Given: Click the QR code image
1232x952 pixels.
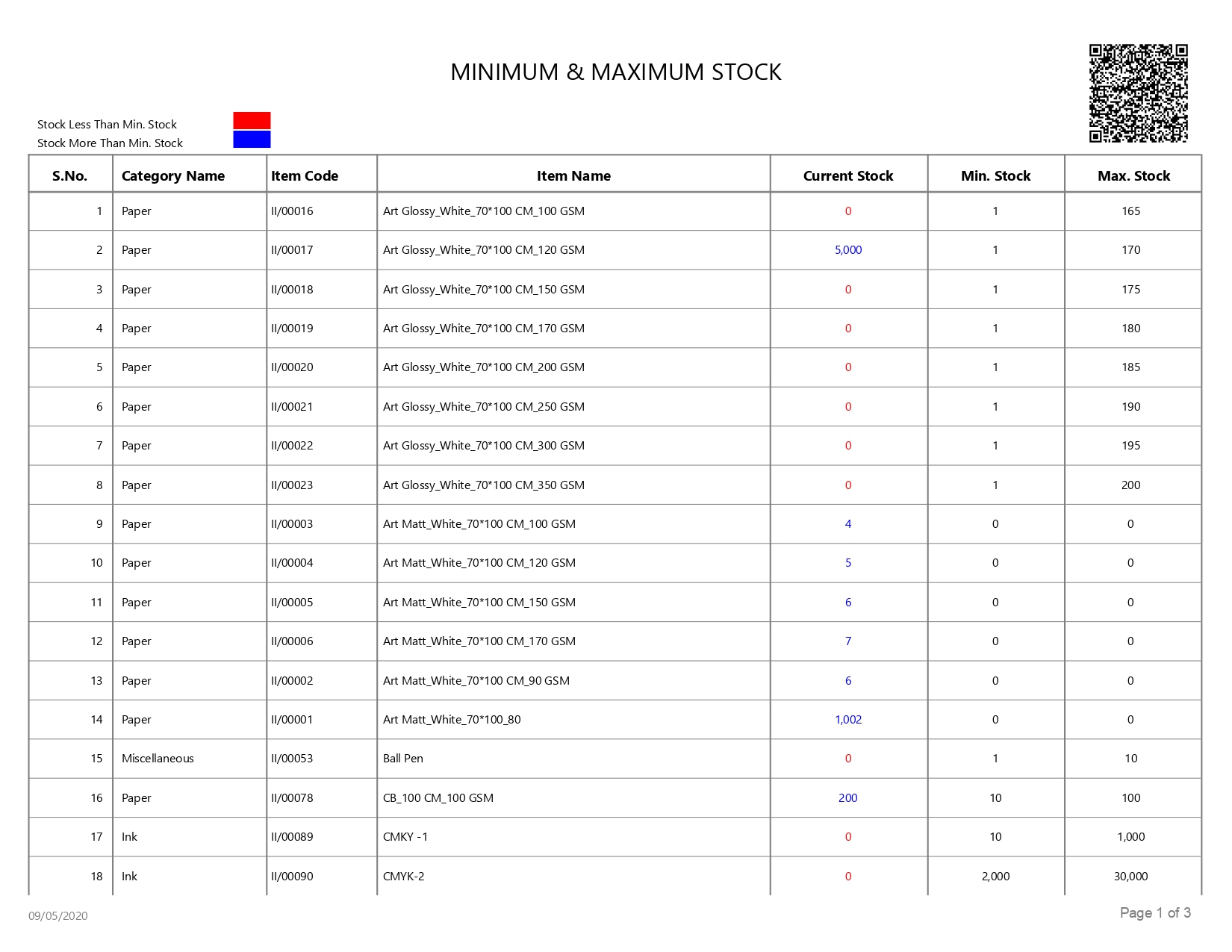Looking at the screenshot, I should [x=1138, y=93].
